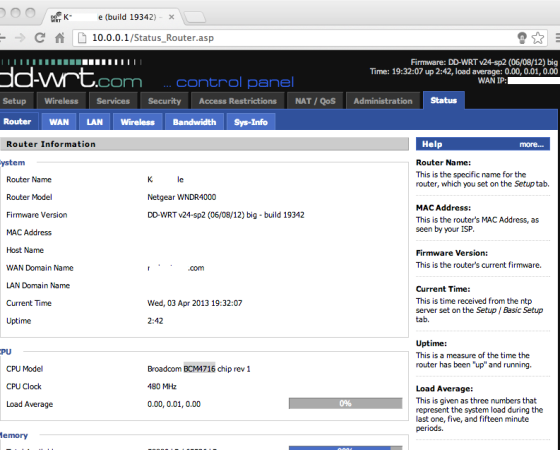Open the LAN status sub-tab
Viewport: 560px width, 450px height.
point(95,122)
